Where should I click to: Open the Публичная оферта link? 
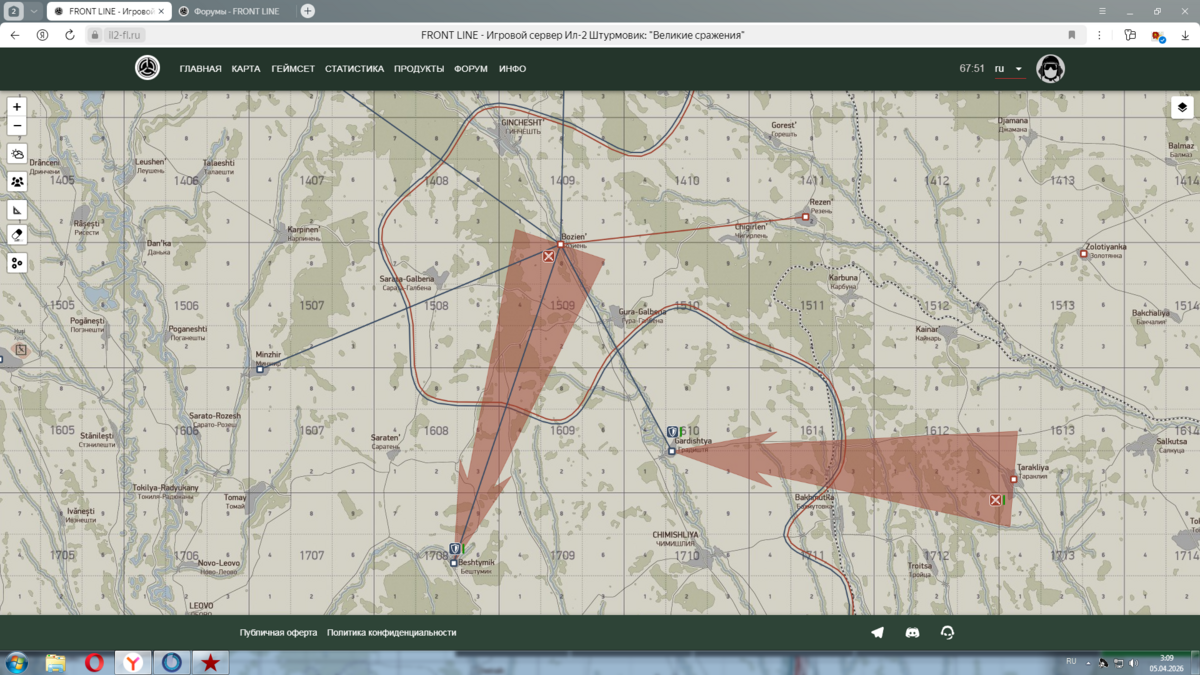[x=278, y=632]
